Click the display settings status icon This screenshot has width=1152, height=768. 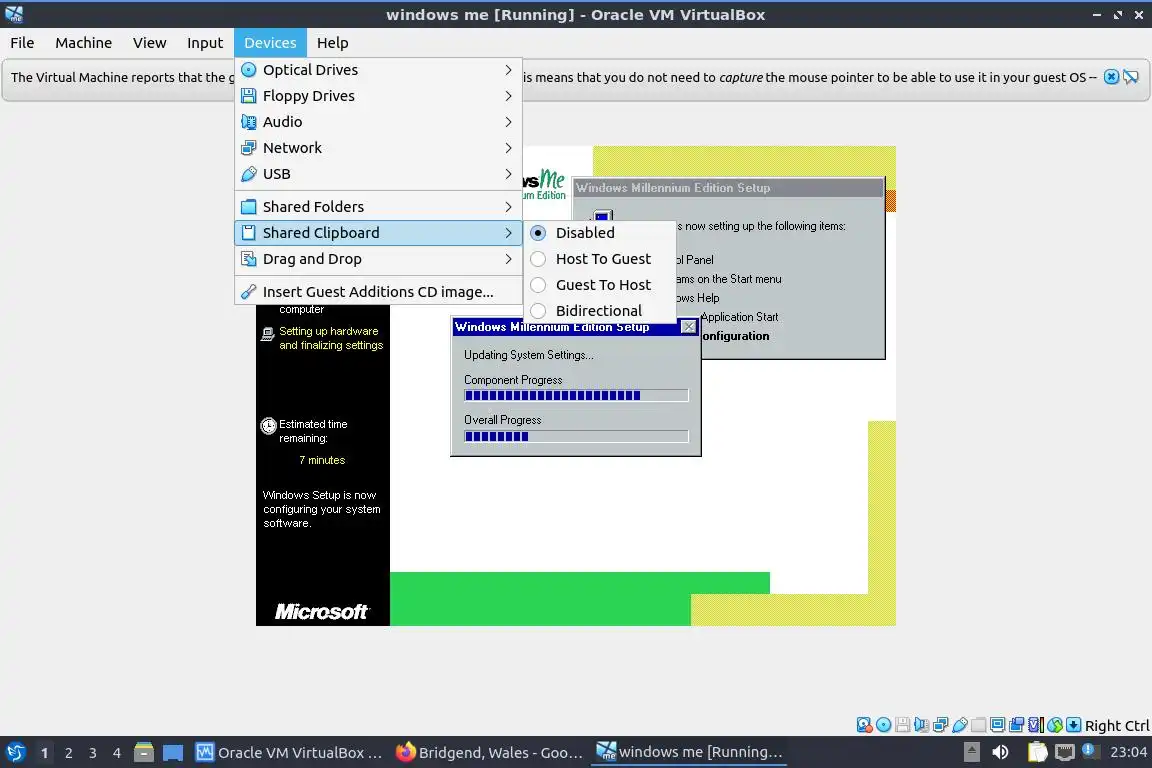point(998,725)
